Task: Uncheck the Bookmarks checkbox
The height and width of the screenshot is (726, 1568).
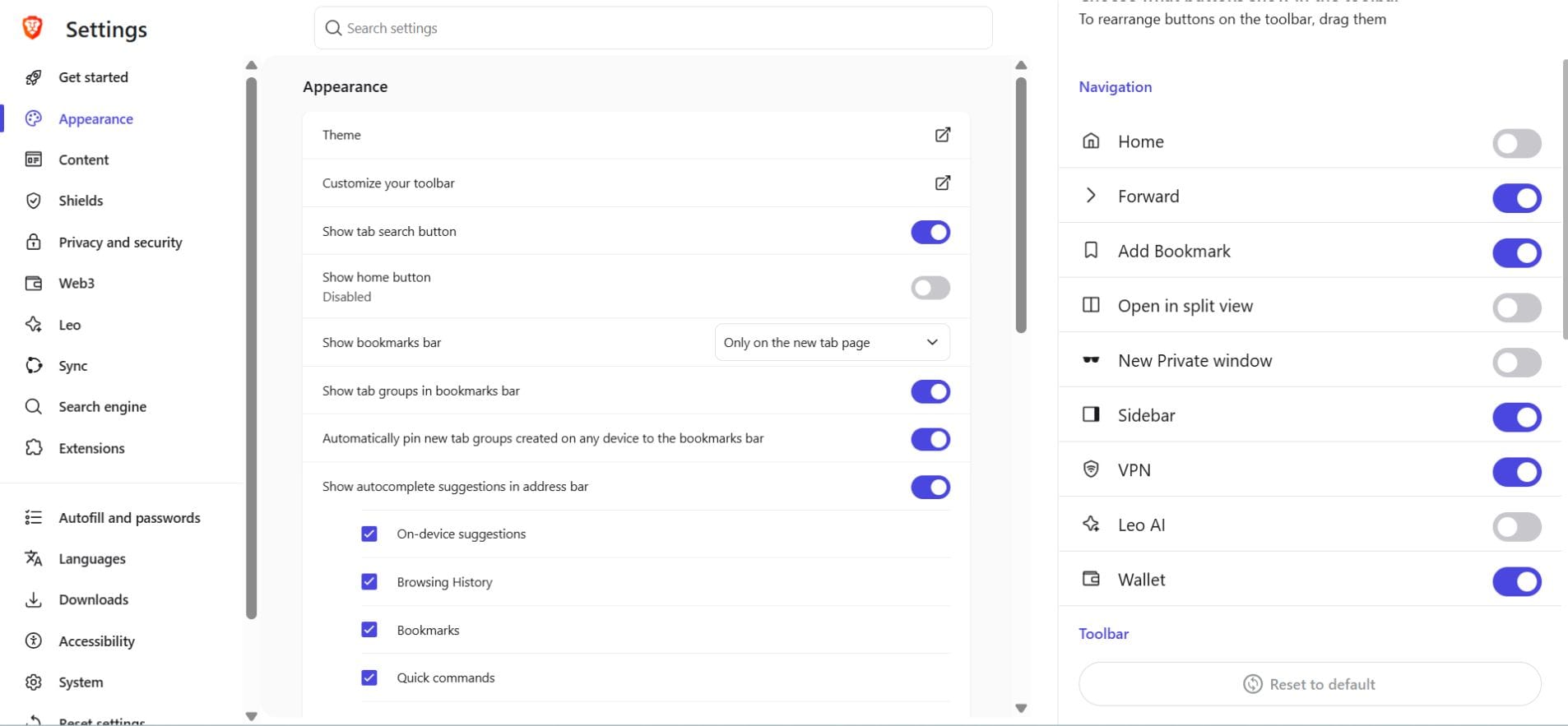Action: tap(369, 629)
